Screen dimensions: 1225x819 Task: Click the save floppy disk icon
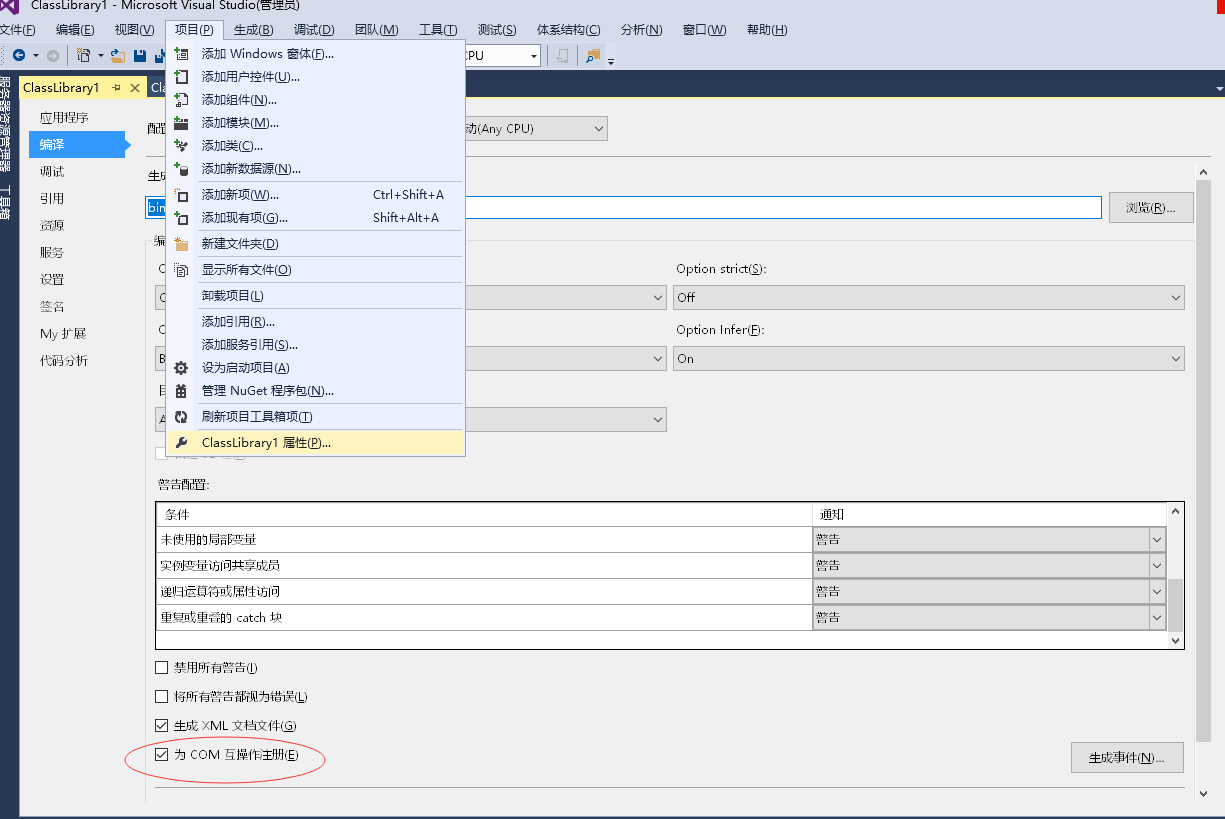[140, 56]
